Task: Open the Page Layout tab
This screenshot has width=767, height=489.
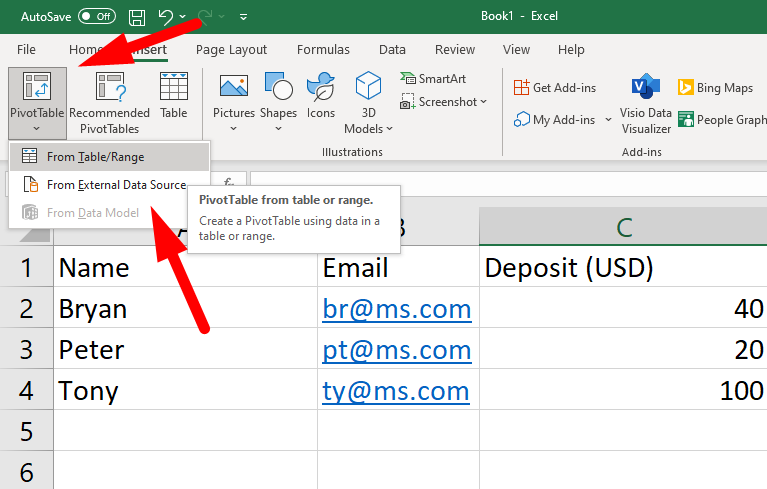Action: tap(231, 50)
